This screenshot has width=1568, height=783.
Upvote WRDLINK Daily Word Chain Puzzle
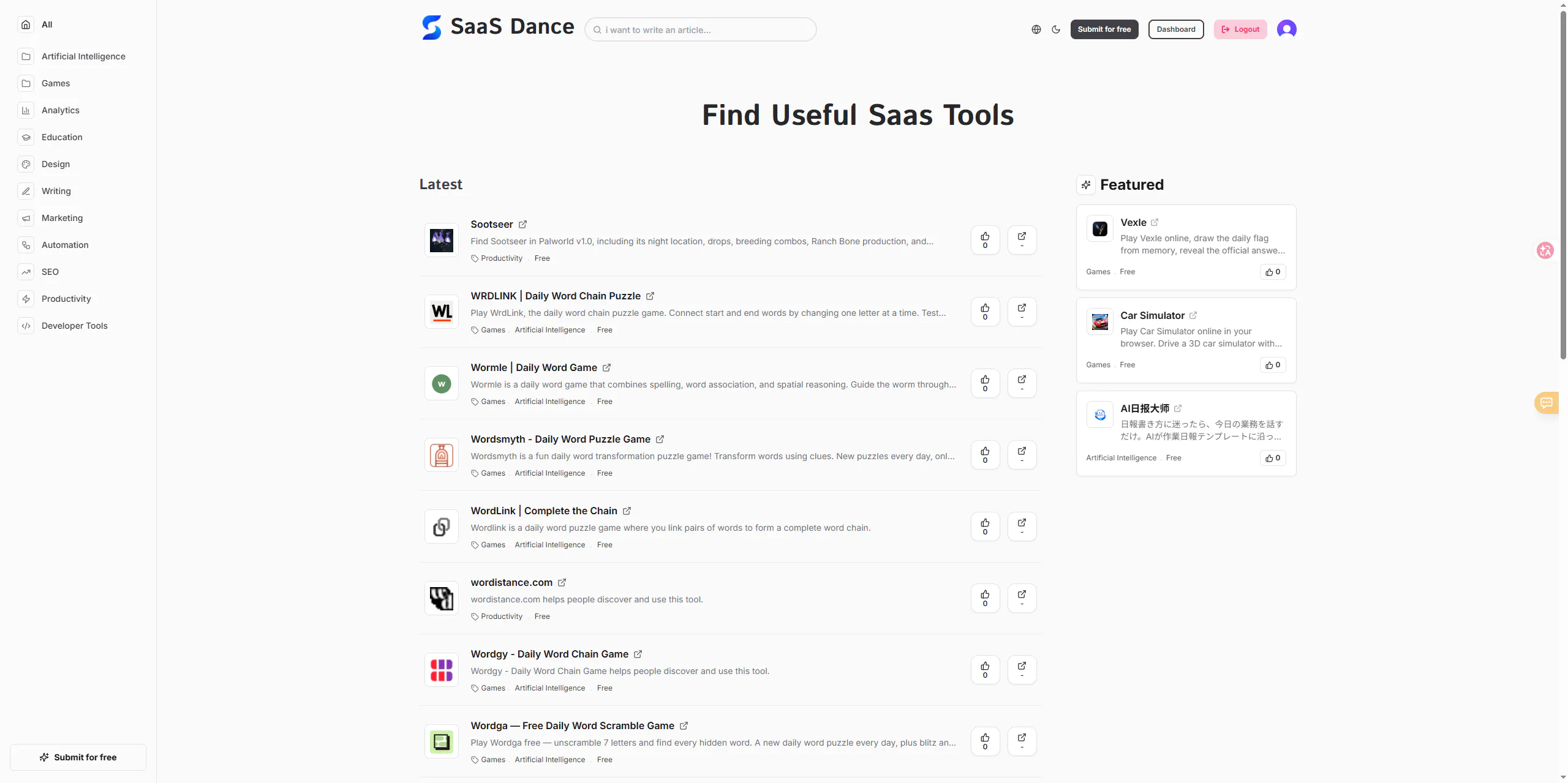coord(985,312)
